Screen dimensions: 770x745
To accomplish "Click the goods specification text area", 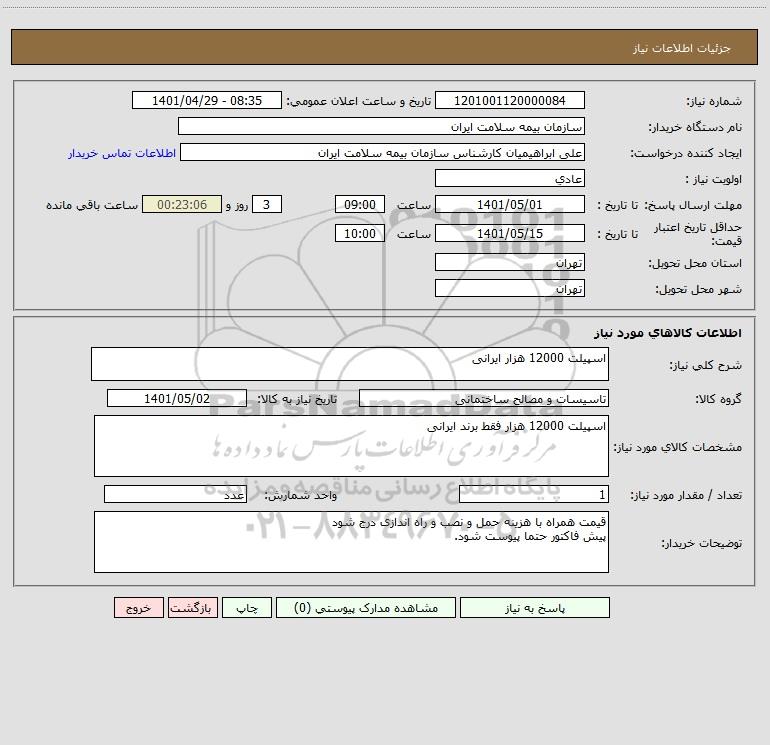I will [x=351, y=446].
